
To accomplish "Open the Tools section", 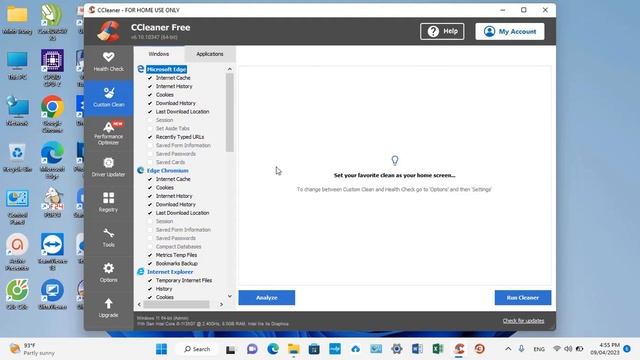I will tap(109, 238).
